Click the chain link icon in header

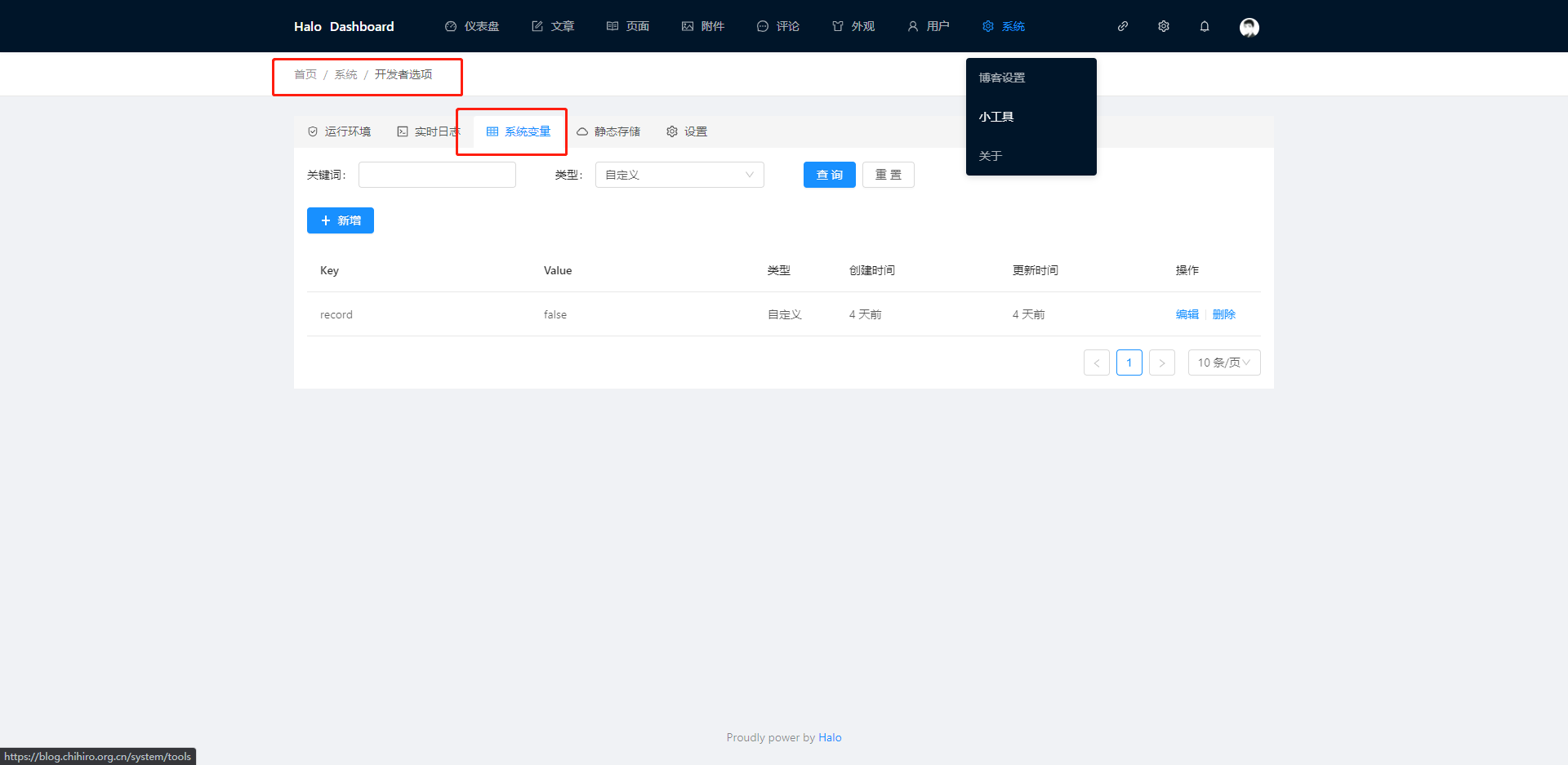1123,26
